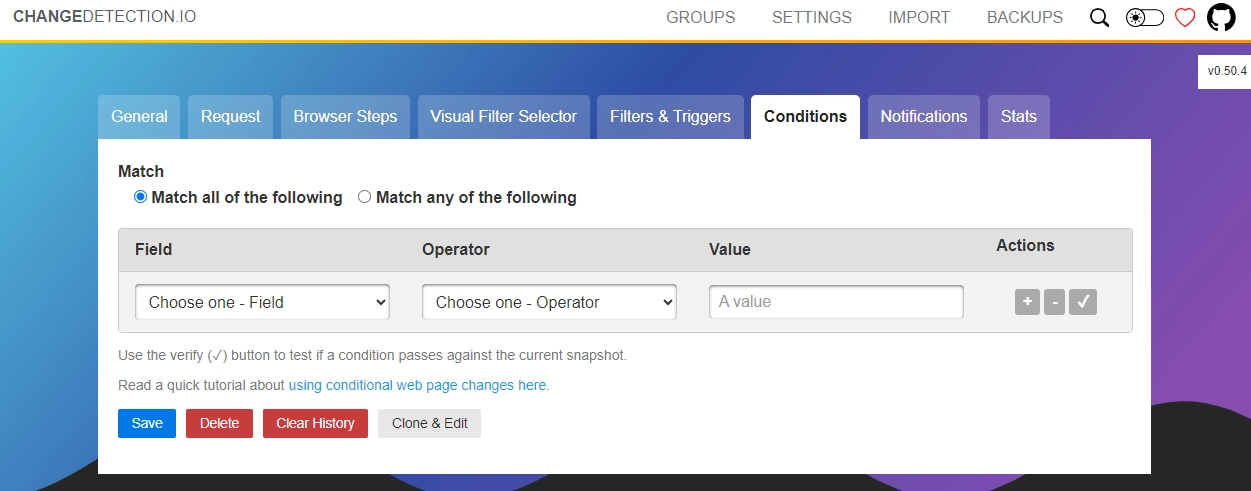The width and height of the screenshot is (1251, 491).
Task: Add a condition row with plus button
Action: 1027,302
